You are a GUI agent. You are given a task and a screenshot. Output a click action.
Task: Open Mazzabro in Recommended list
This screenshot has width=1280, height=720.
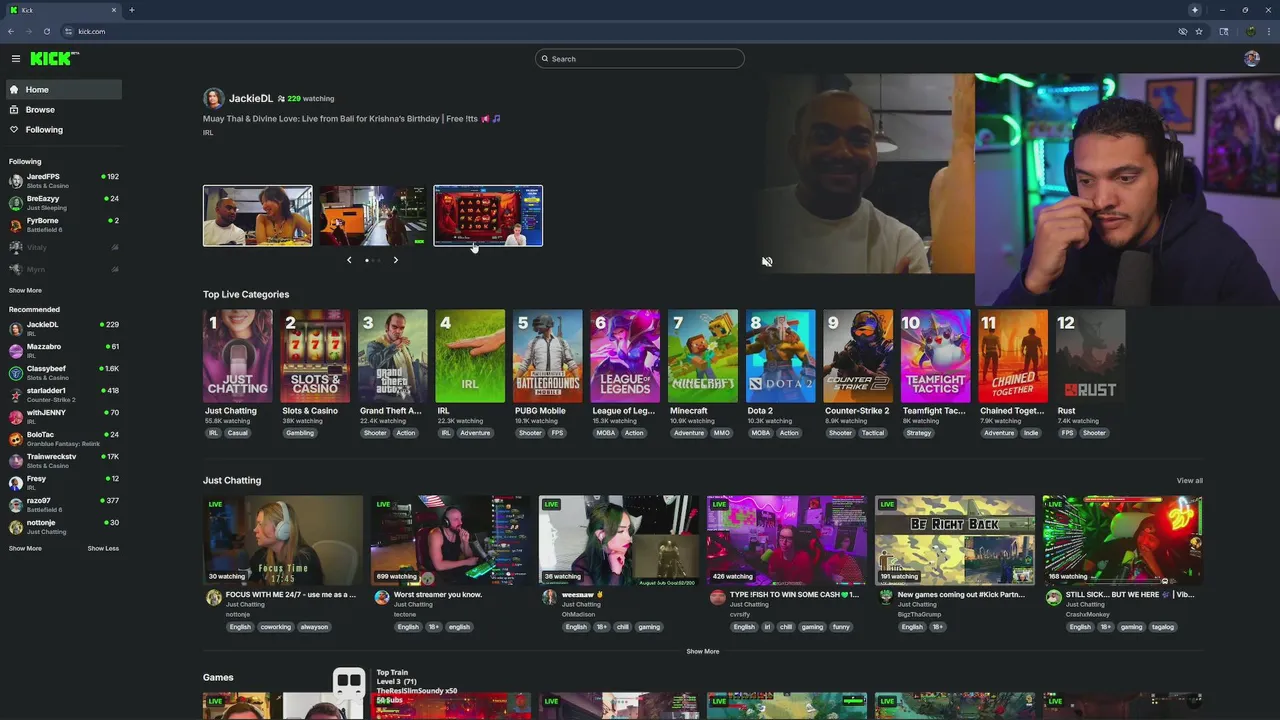(x=64, y=351)
